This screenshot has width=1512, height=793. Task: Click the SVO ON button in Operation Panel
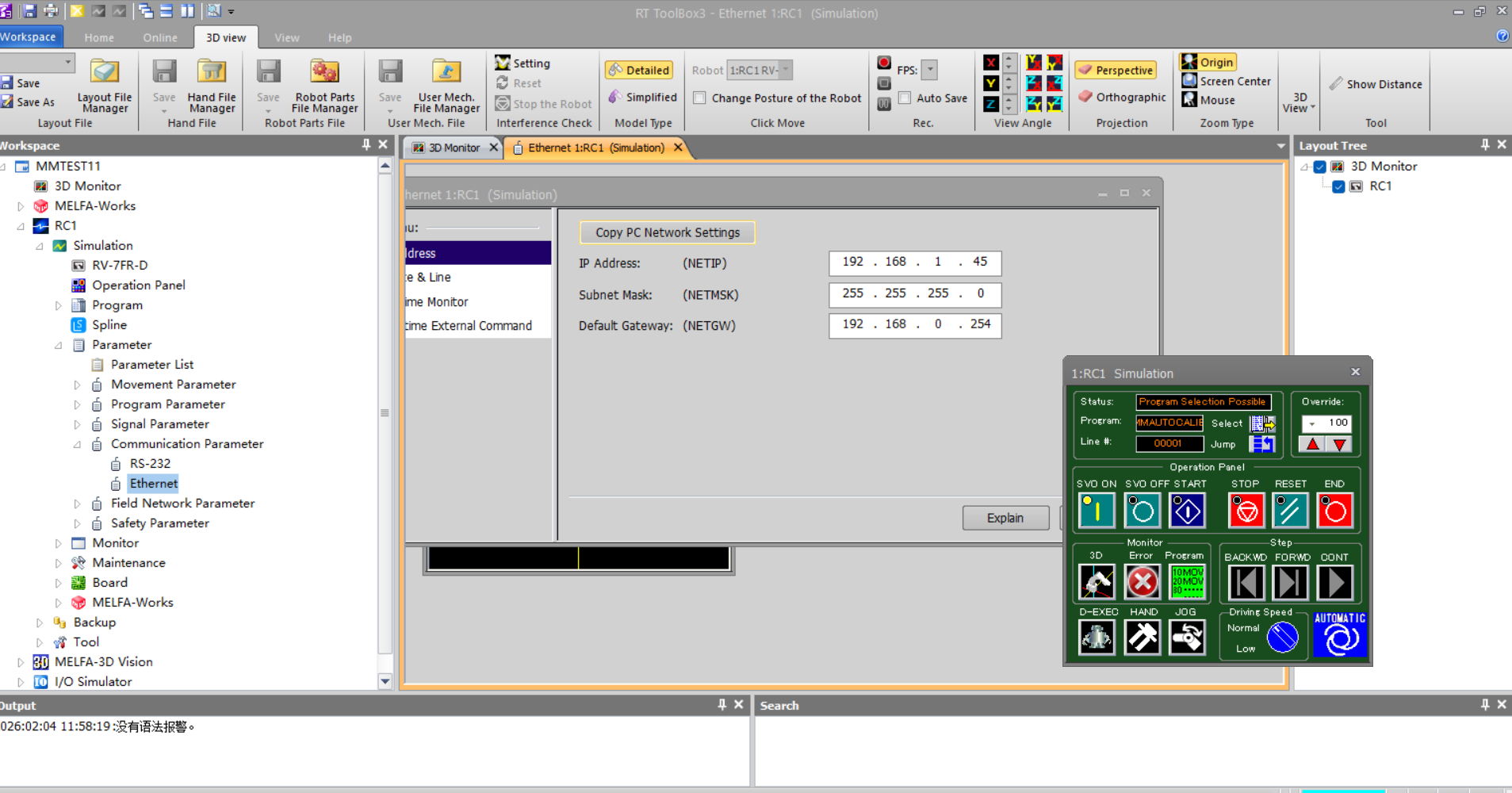[1097, 510]
